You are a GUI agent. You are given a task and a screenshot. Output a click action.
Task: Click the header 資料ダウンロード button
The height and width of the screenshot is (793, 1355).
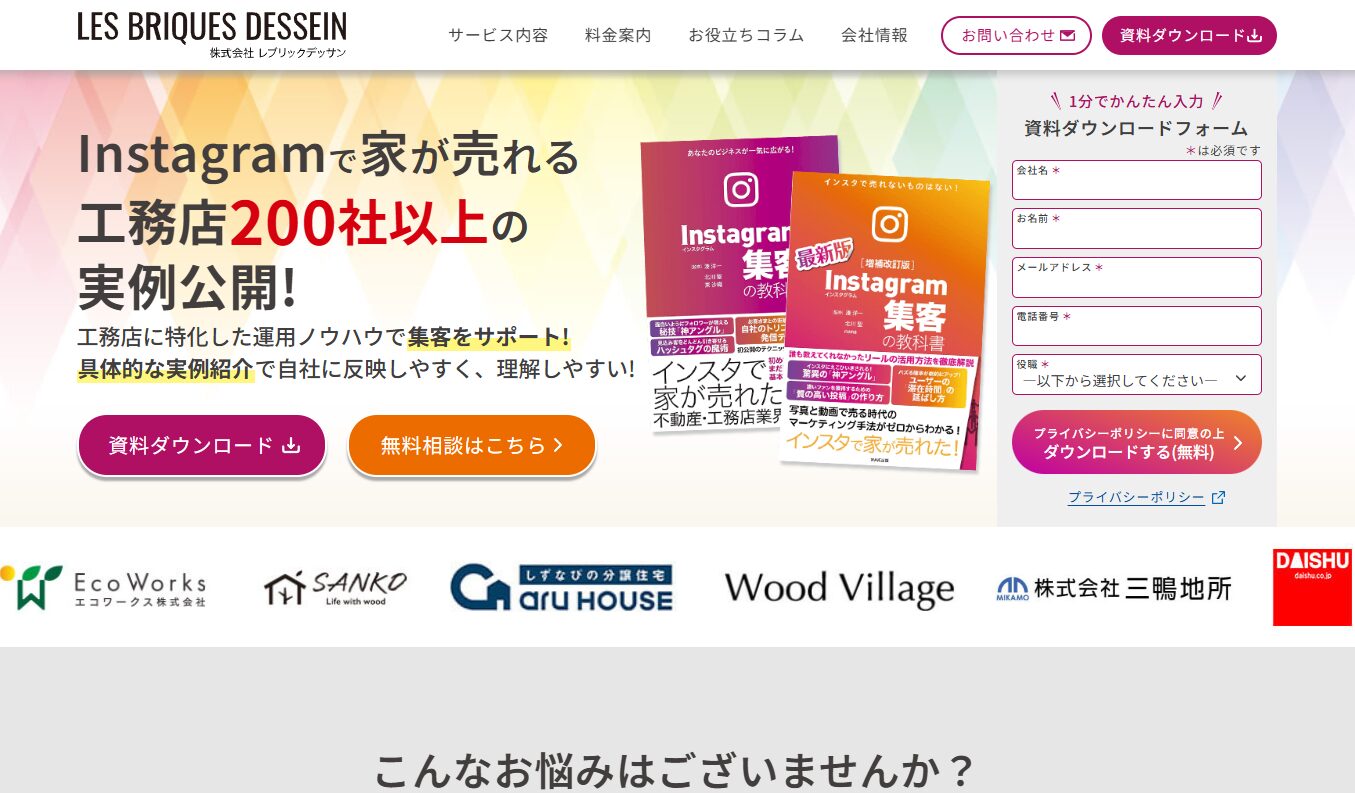click(x=1189, y=35)
